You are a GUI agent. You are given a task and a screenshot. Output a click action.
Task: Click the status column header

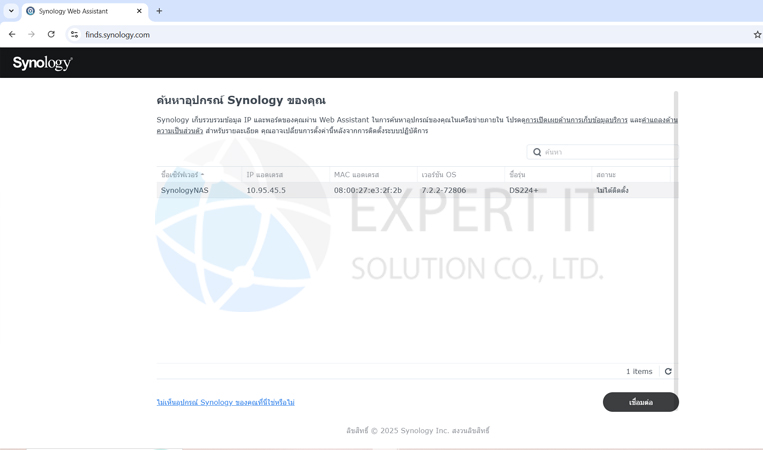631,174
